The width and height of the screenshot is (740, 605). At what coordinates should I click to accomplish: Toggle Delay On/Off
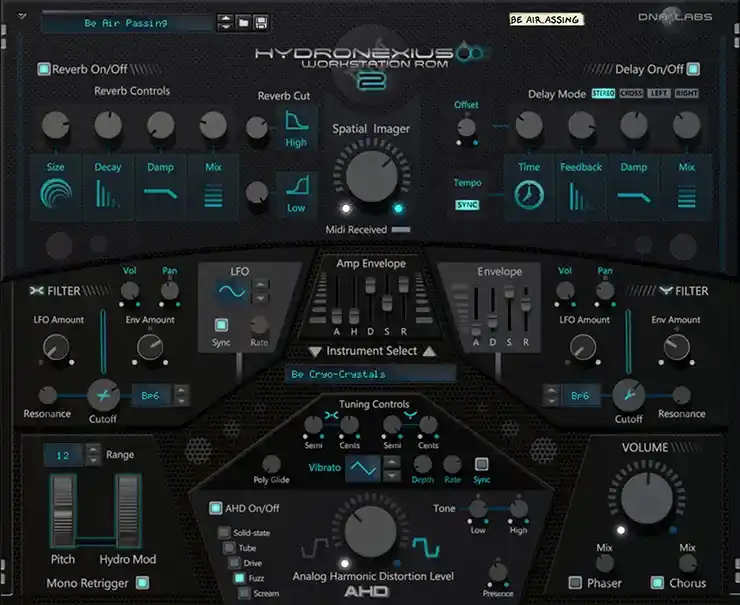(x=693, y=69)
